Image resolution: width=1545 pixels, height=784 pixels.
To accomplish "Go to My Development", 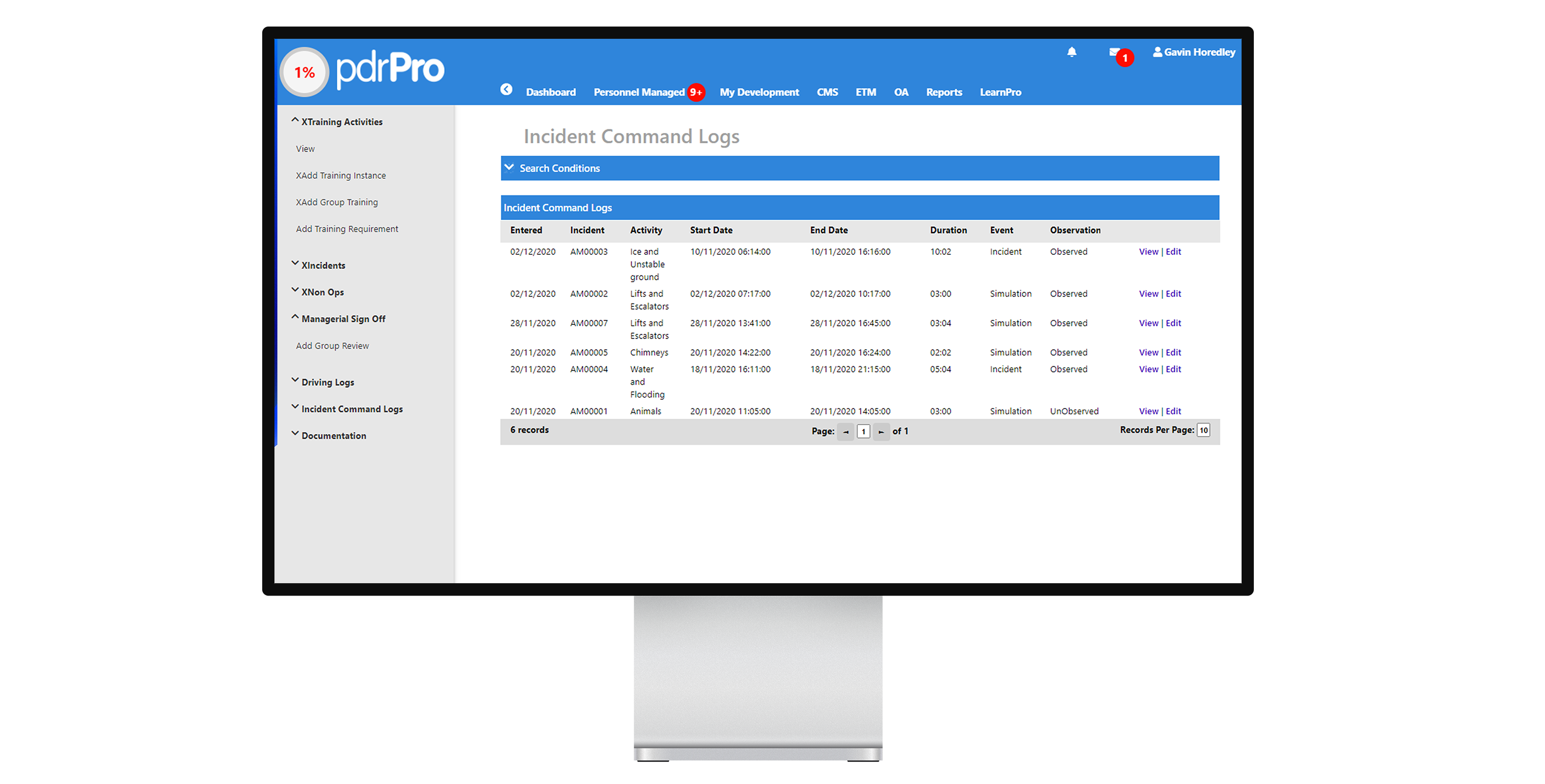I will point(759,92).
